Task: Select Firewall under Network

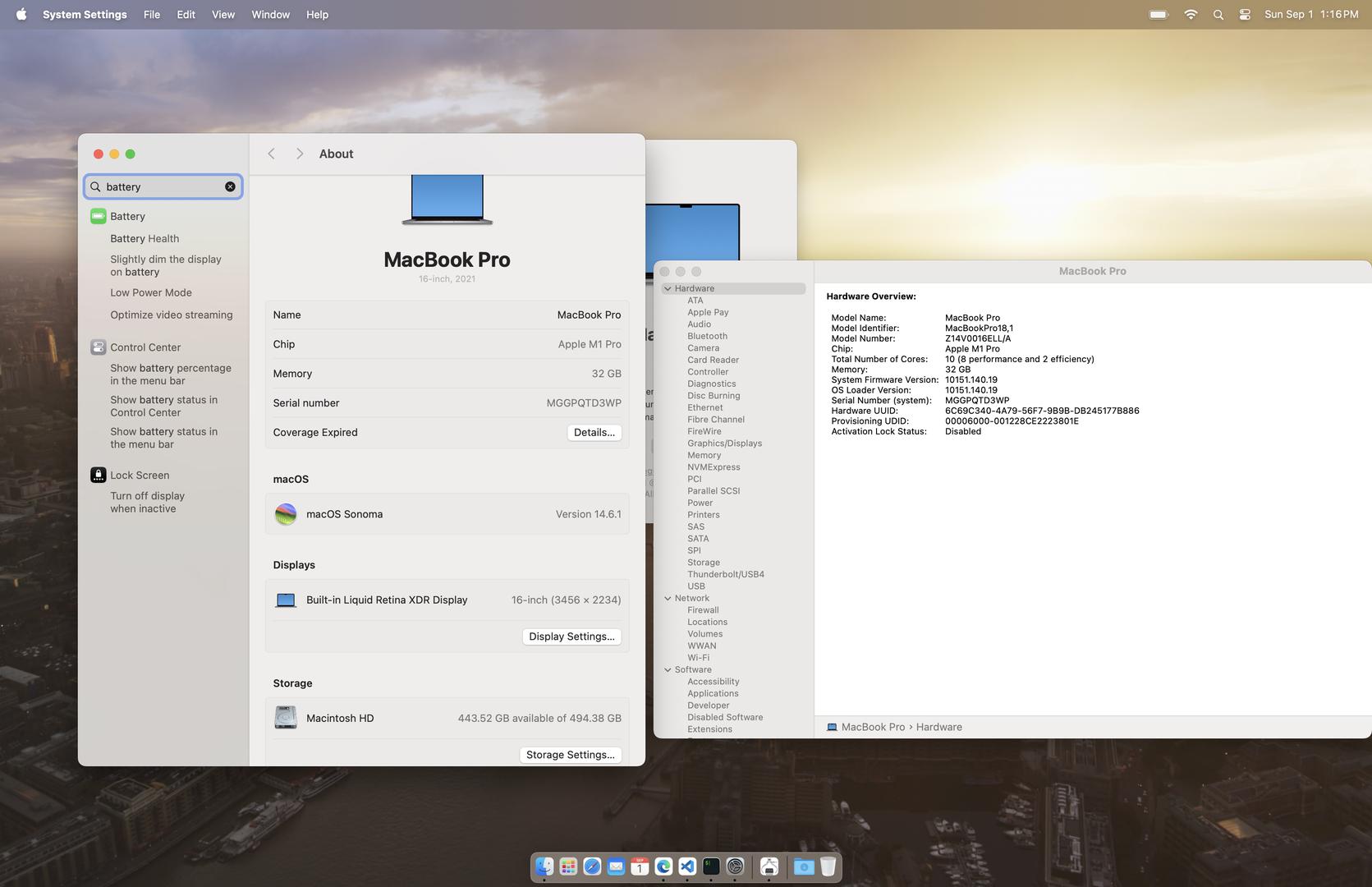Action: (703, 610)
